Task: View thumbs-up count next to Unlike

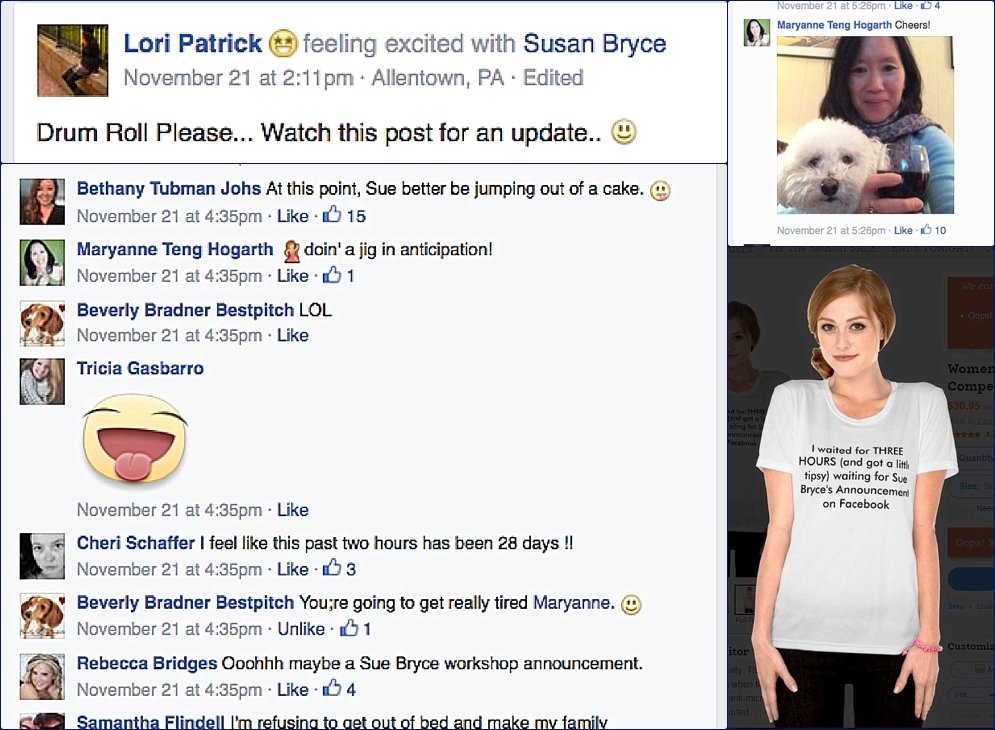Action: [355, 628]
